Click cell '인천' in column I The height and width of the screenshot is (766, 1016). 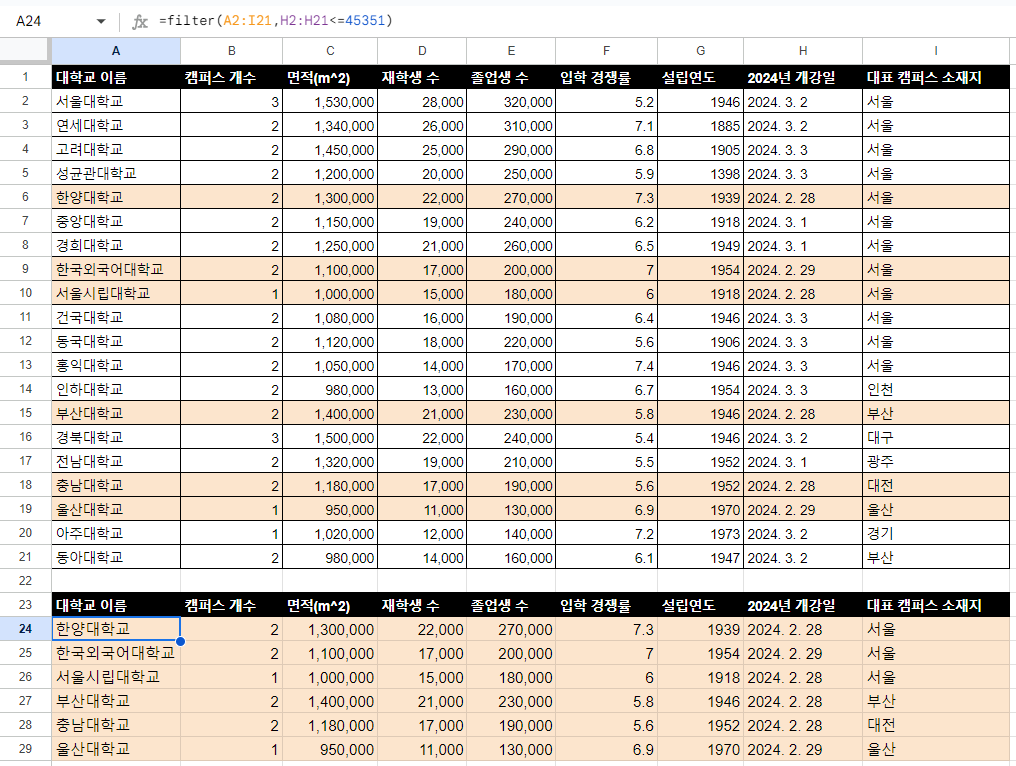coord(936,389)
